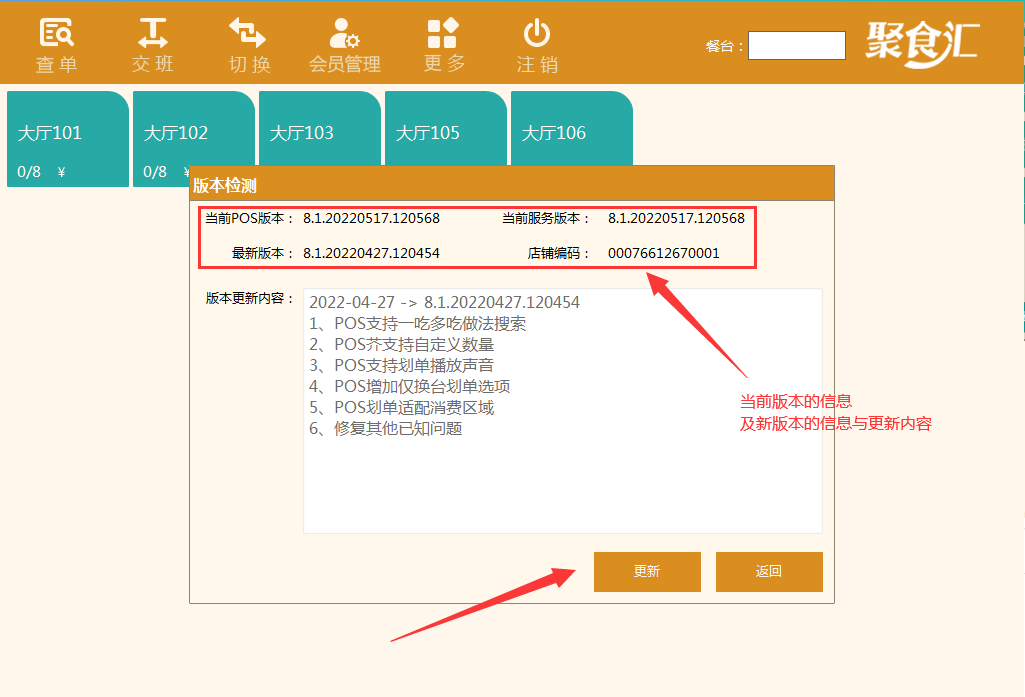Click the 当前POS版本 version number
This screenshot has height=697, width=1025.
click(371, 218)
